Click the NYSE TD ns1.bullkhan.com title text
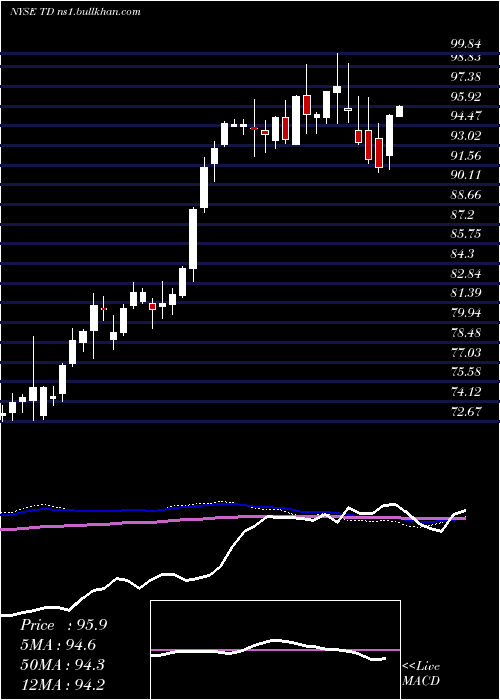The image size is (500, 700). (x=75, y=12)
